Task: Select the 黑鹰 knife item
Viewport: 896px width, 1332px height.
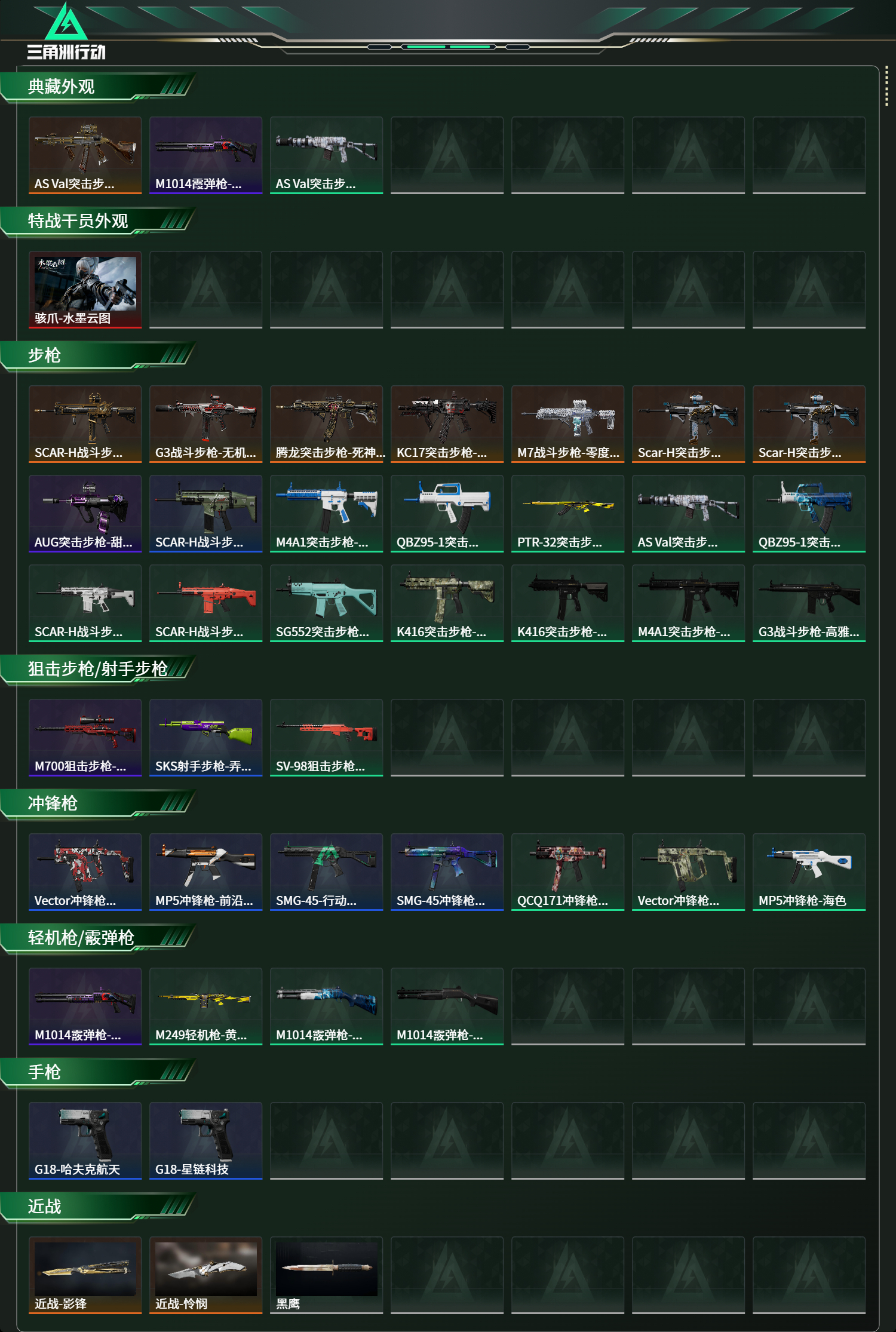Action: [327, 1275]
